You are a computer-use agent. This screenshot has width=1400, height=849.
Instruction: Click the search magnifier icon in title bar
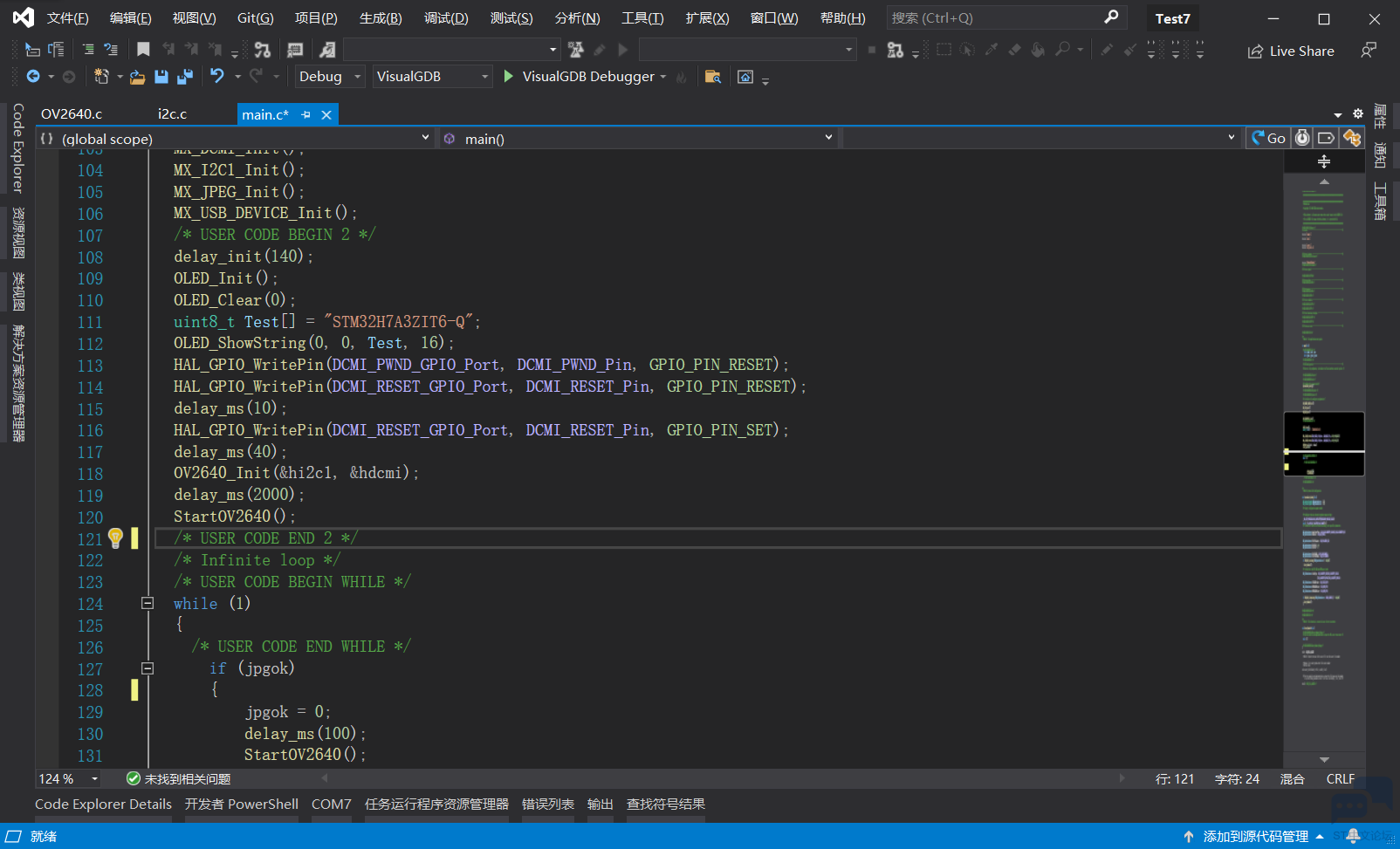[1111, 17]
